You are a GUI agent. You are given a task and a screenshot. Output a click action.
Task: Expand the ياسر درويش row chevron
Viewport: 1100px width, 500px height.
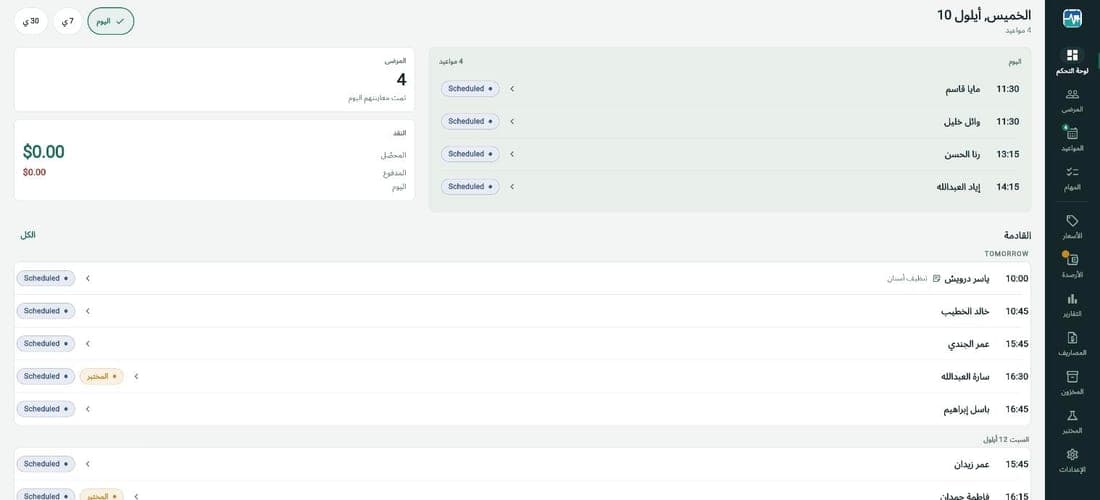click(x=88, y=278)
